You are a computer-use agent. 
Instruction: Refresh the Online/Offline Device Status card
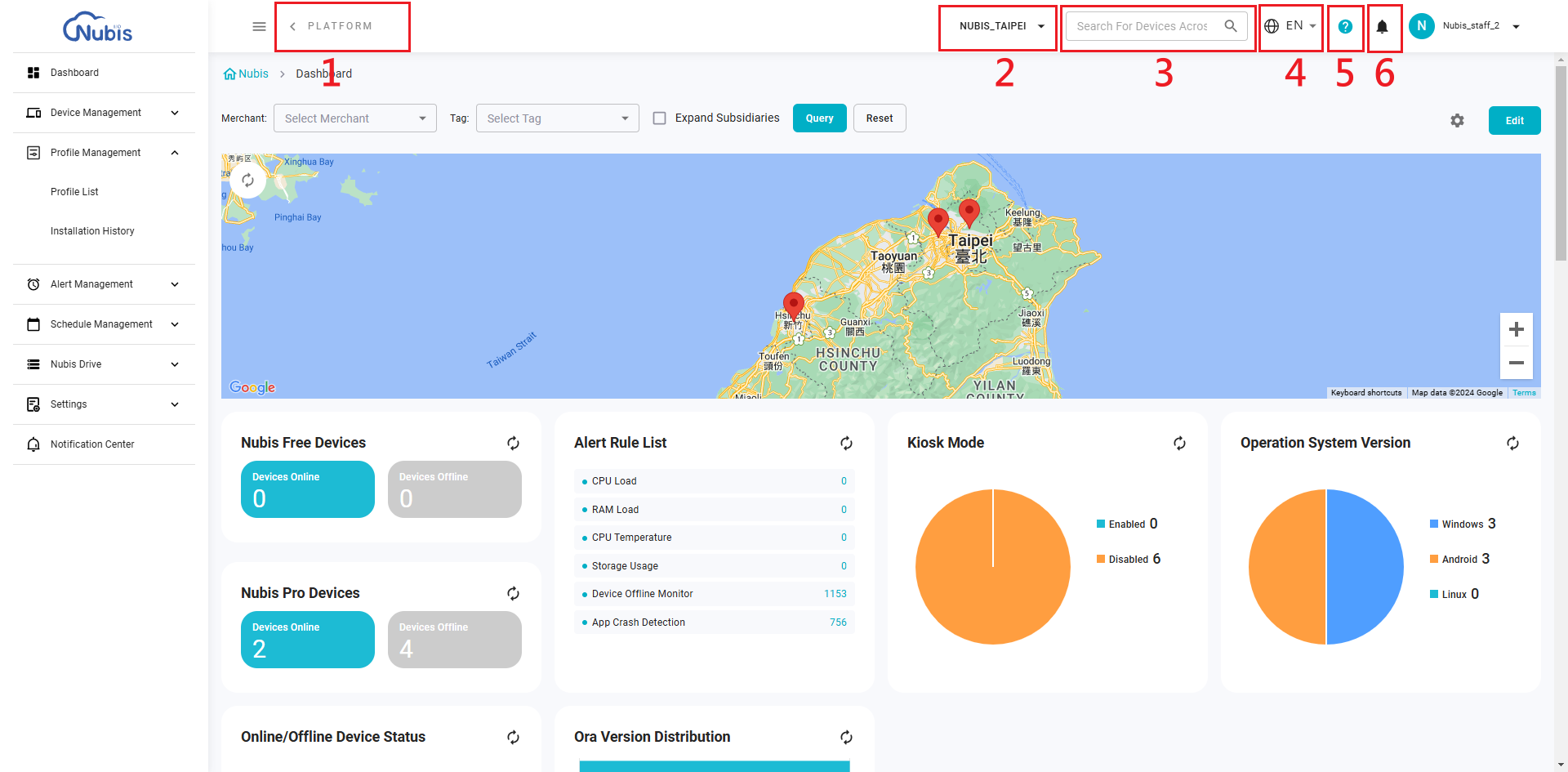513,737
